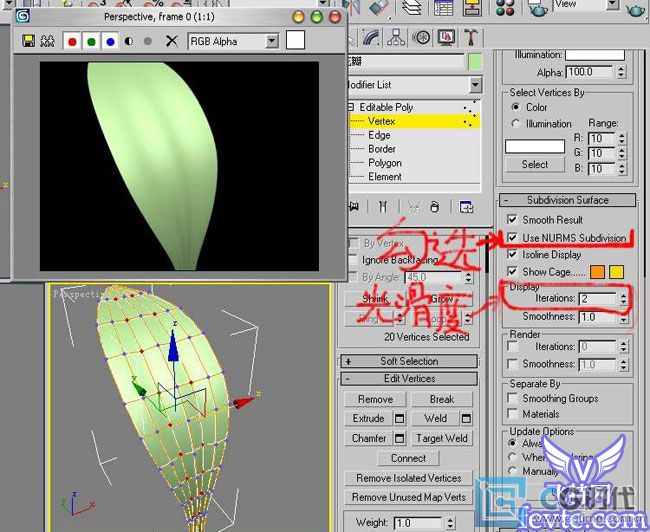Viewport: 650px width, 532px height.
Task: Click the Connect button
Action: click(408, 458)
